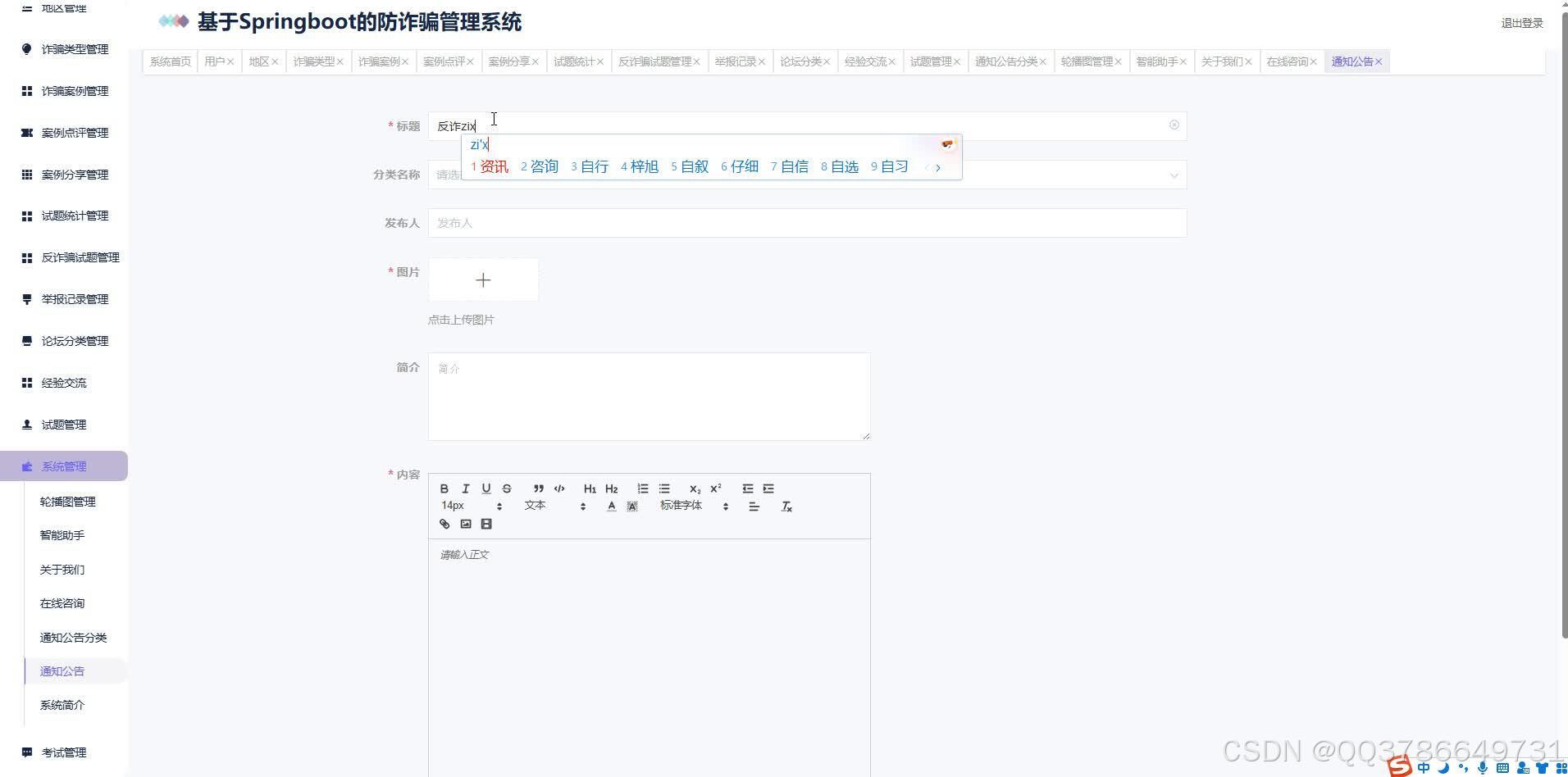Insert a code block in editor

559,488
